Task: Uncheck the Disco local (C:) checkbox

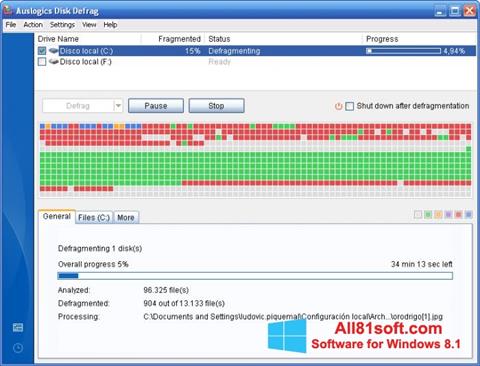Action: coord(42,51)
